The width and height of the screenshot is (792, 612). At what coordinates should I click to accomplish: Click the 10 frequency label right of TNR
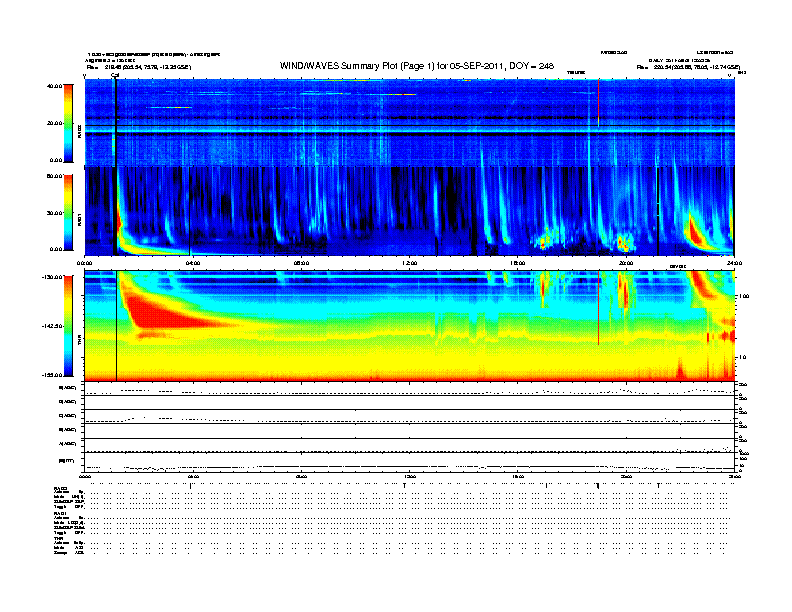(742, 358)
